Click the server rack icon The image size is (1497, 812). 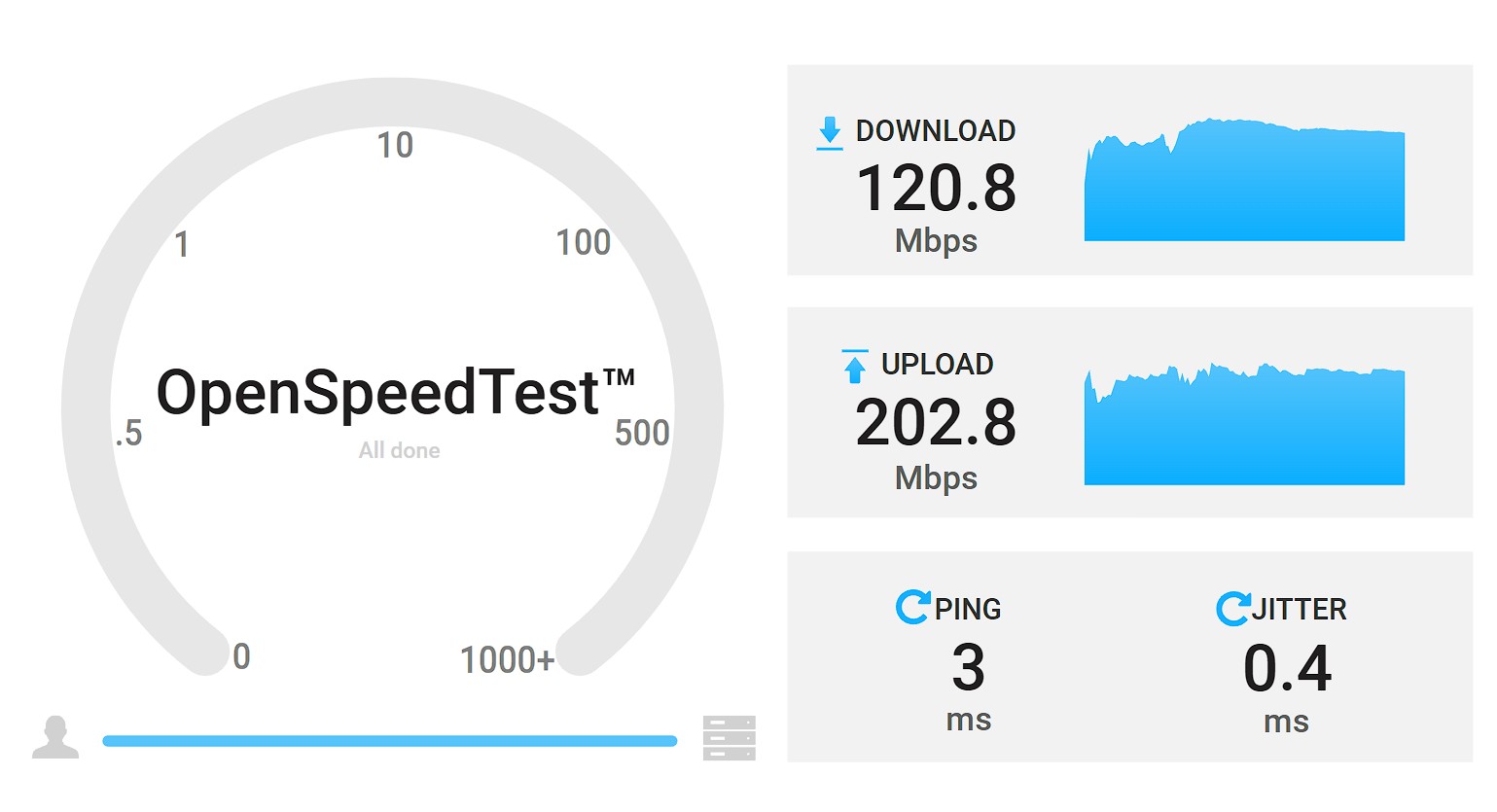point(729,738)
